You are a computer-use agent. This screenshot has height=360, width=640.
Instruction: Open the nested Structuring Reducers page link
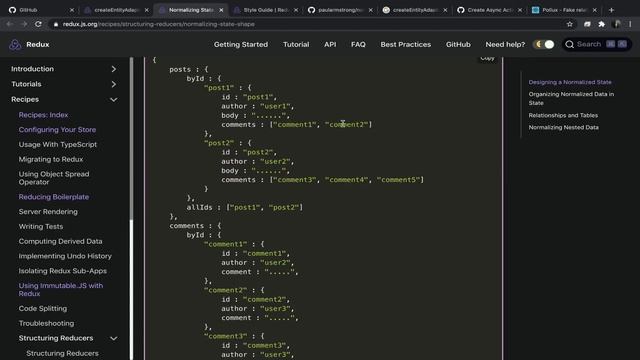(x=62, y=353)
